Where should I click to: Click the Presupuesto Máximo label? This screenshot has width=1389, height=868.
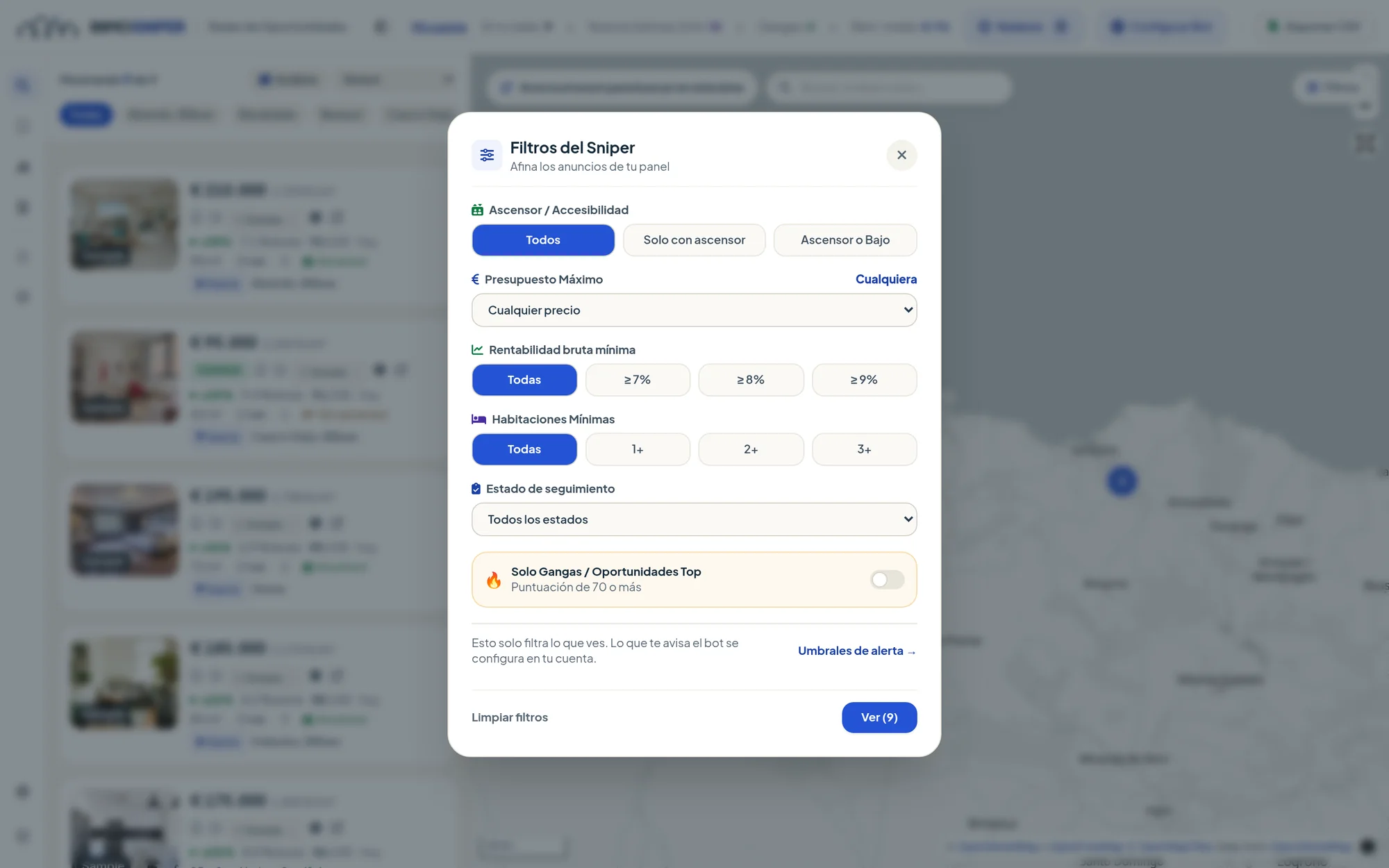(x=544, y=279)
